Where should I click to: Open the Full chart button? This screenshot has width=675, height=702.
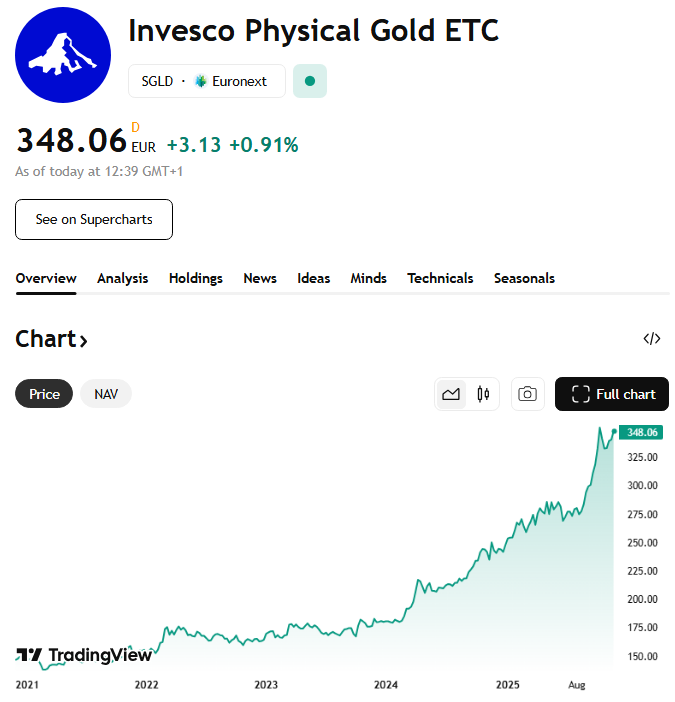[x=612, y=394]
